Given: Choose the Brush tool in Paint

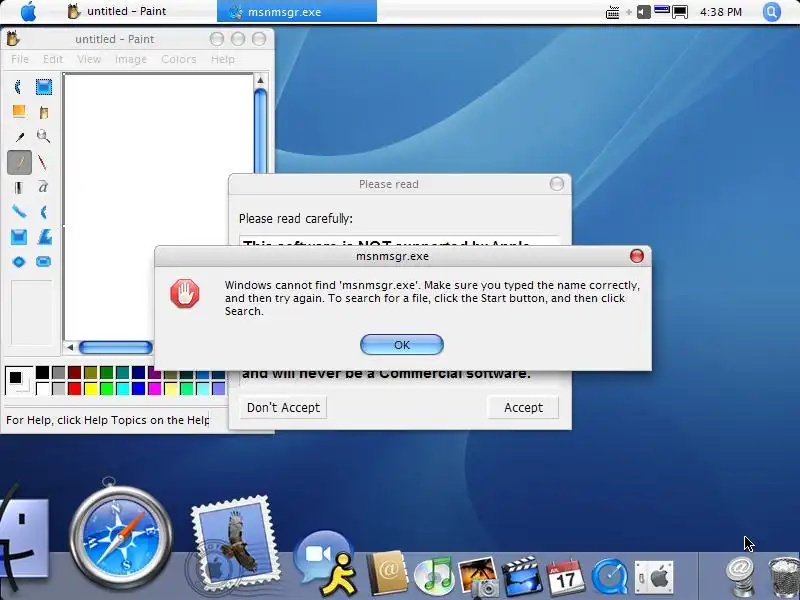Looking at the screenshot, I should point(43,162).
